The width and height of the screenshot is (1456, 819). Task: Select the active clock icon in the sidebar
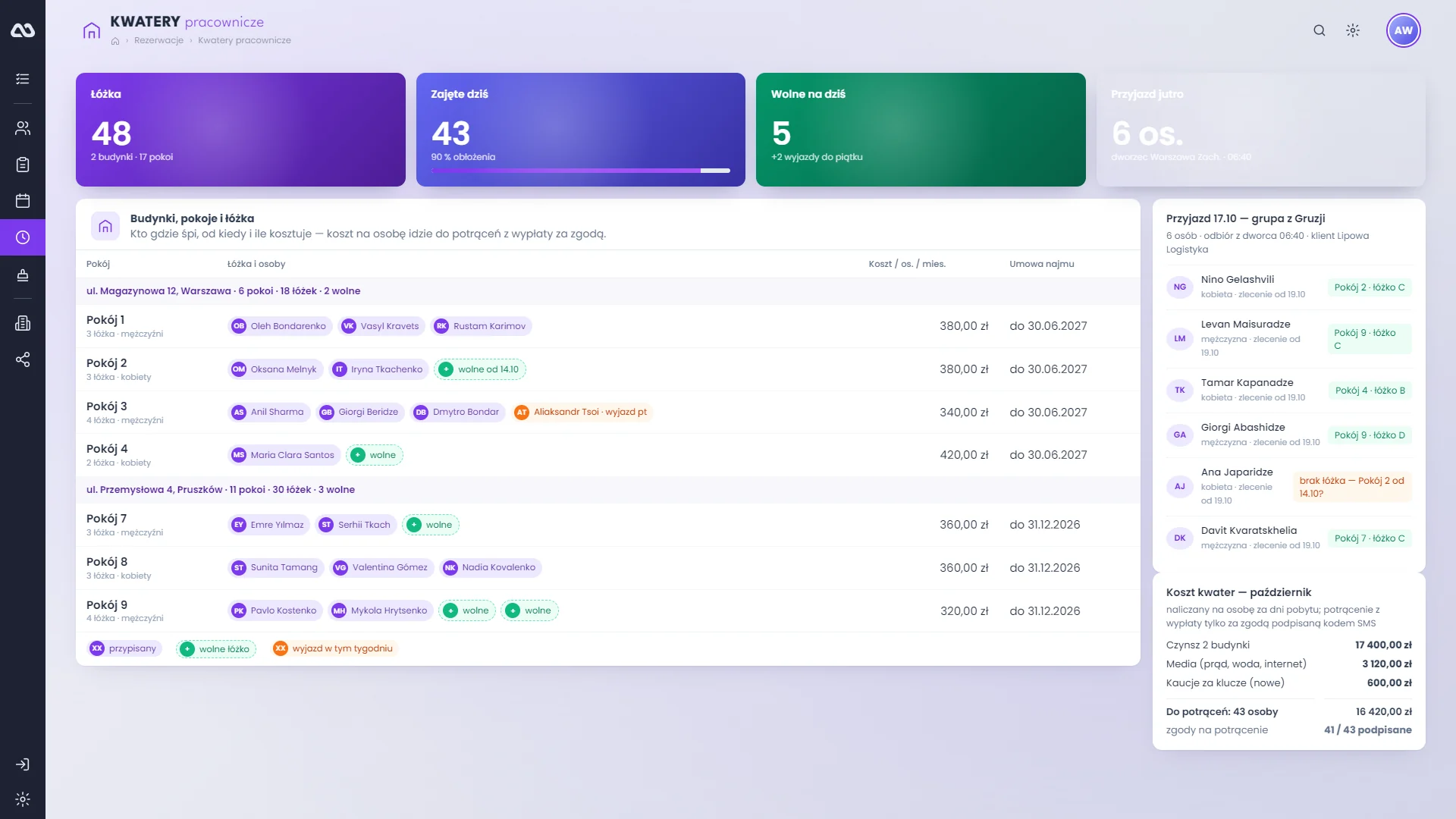23,237
